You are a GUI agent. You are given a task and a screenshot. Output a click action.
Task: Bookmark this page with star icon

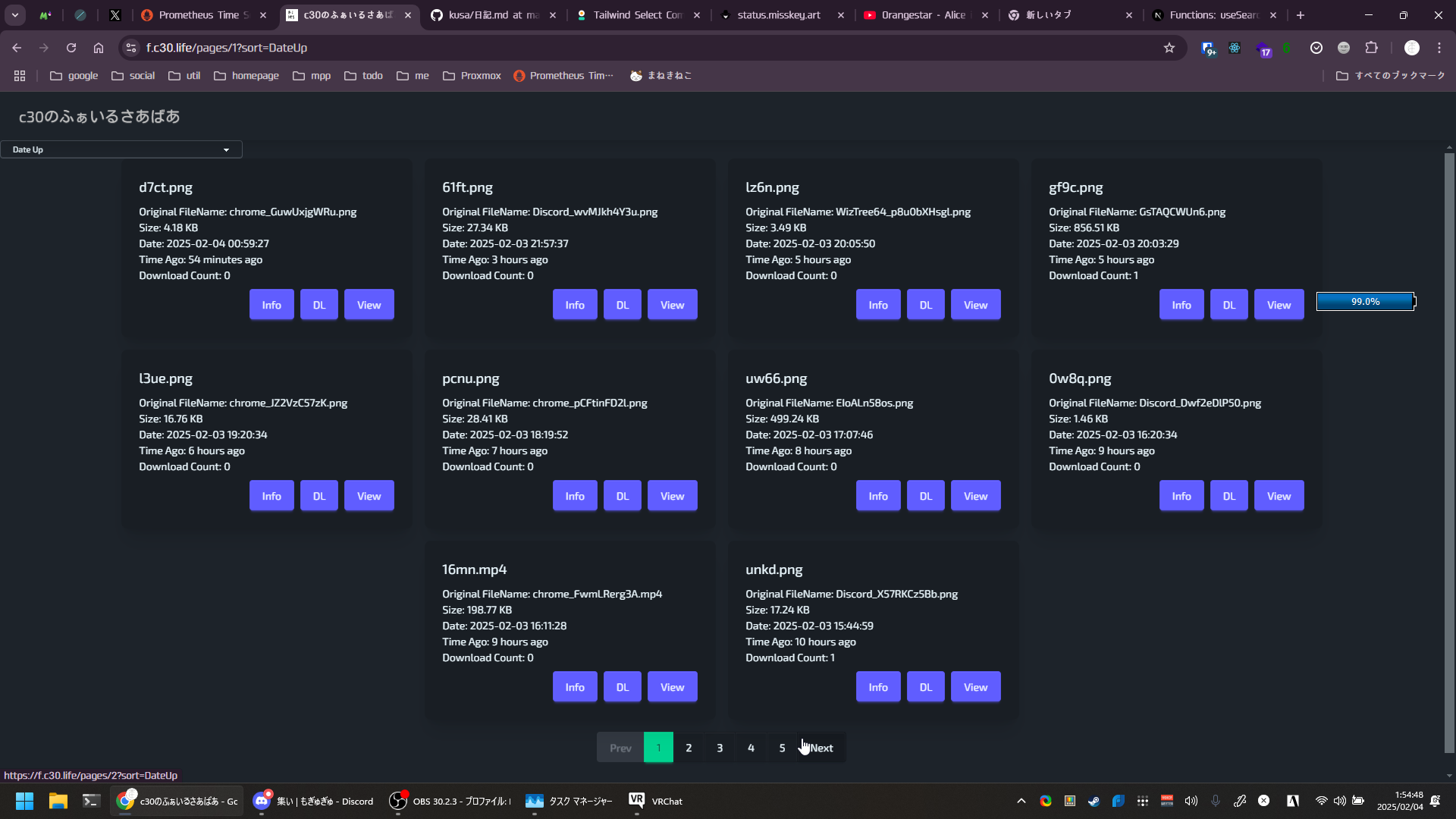[1169, 48]
